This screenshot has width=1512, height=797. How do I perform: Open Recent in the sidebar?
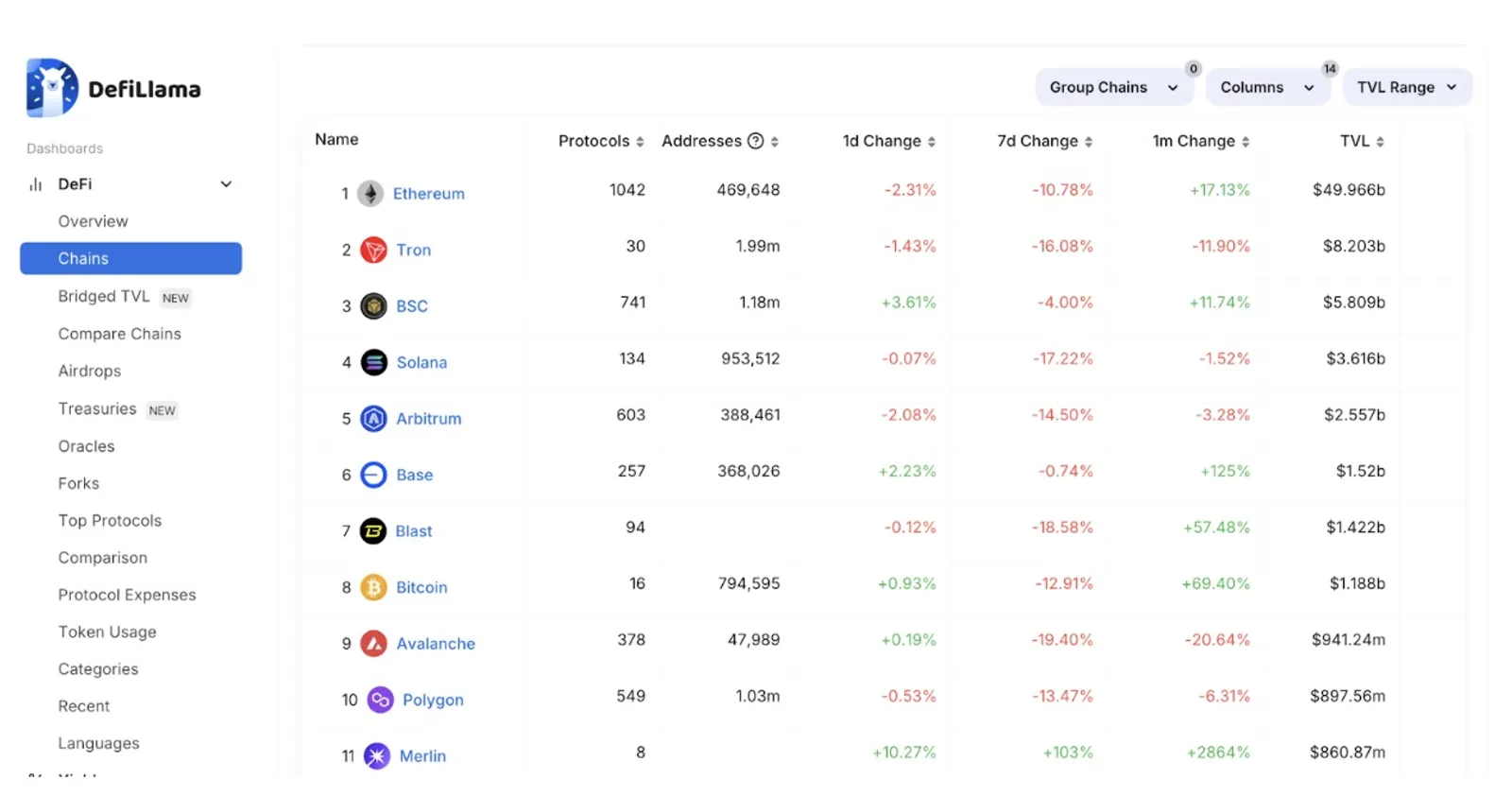(x=83, y=706)
